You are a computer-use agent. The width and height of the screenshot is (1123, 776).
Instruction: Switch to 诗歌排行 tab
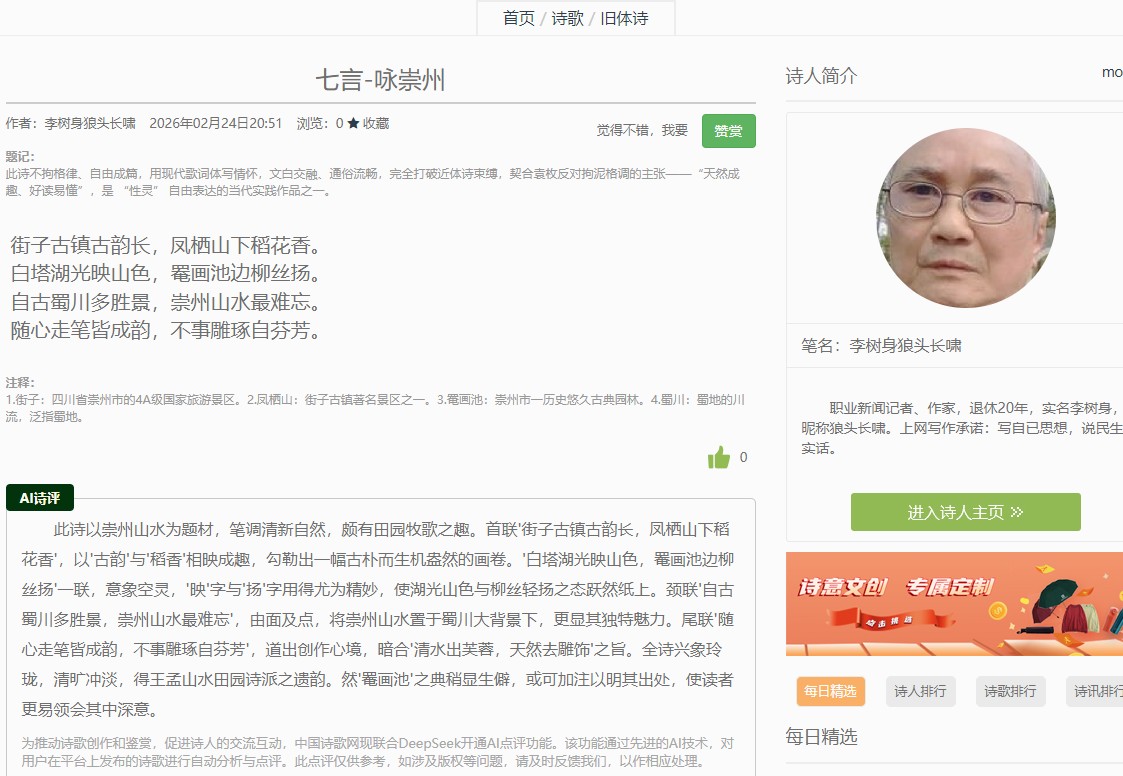point(1010,691)
